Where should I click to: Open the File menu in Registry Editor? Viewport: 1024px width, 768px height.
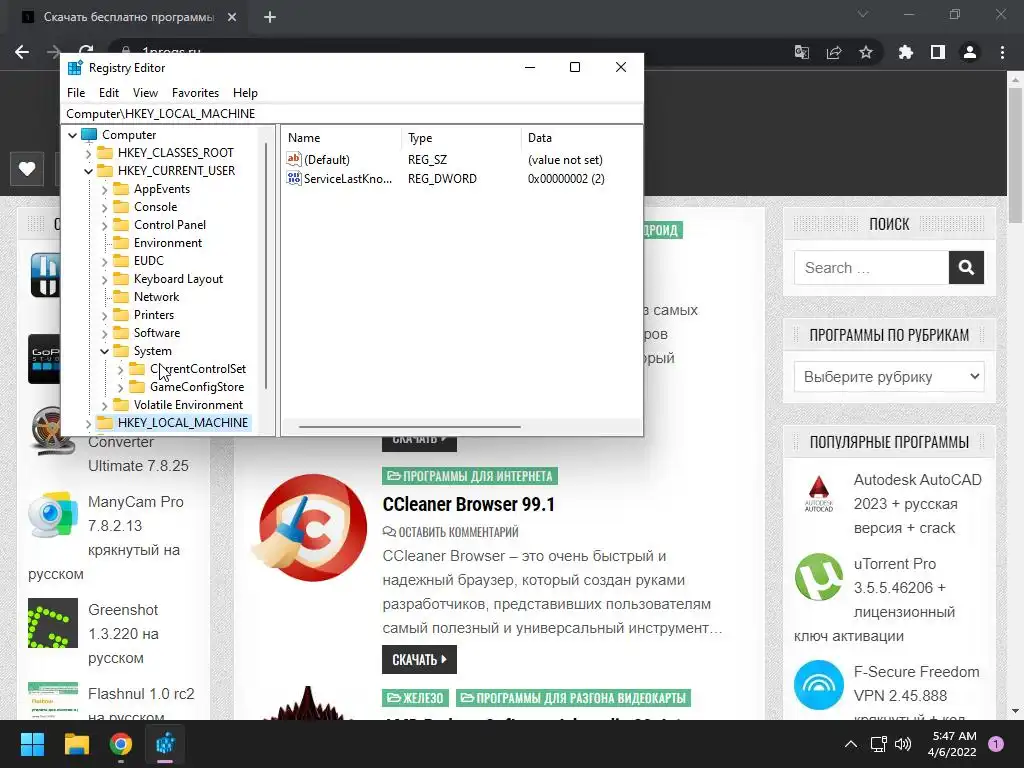click(x=76, y=93)
